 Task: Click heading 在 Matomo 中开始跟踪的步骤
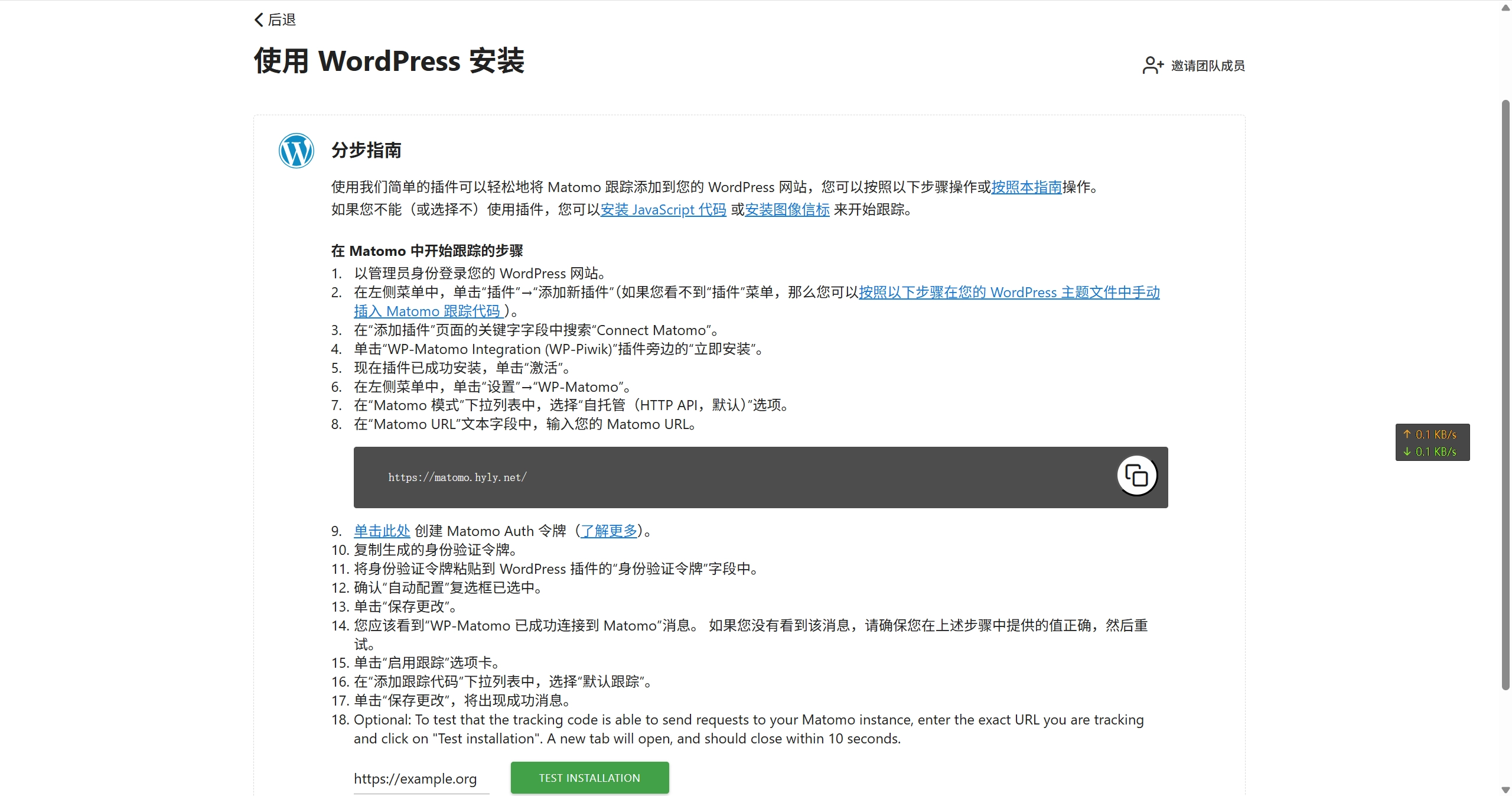(427, 251)
